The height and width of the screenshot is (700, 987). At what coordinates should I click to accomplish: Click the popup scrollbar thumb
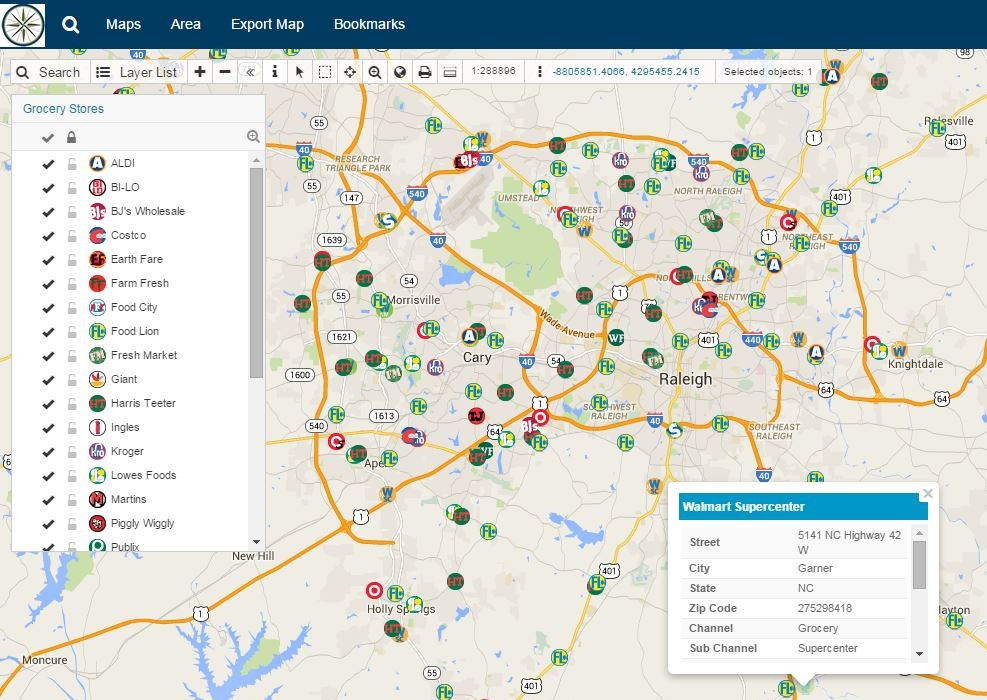tap(920, 565)
